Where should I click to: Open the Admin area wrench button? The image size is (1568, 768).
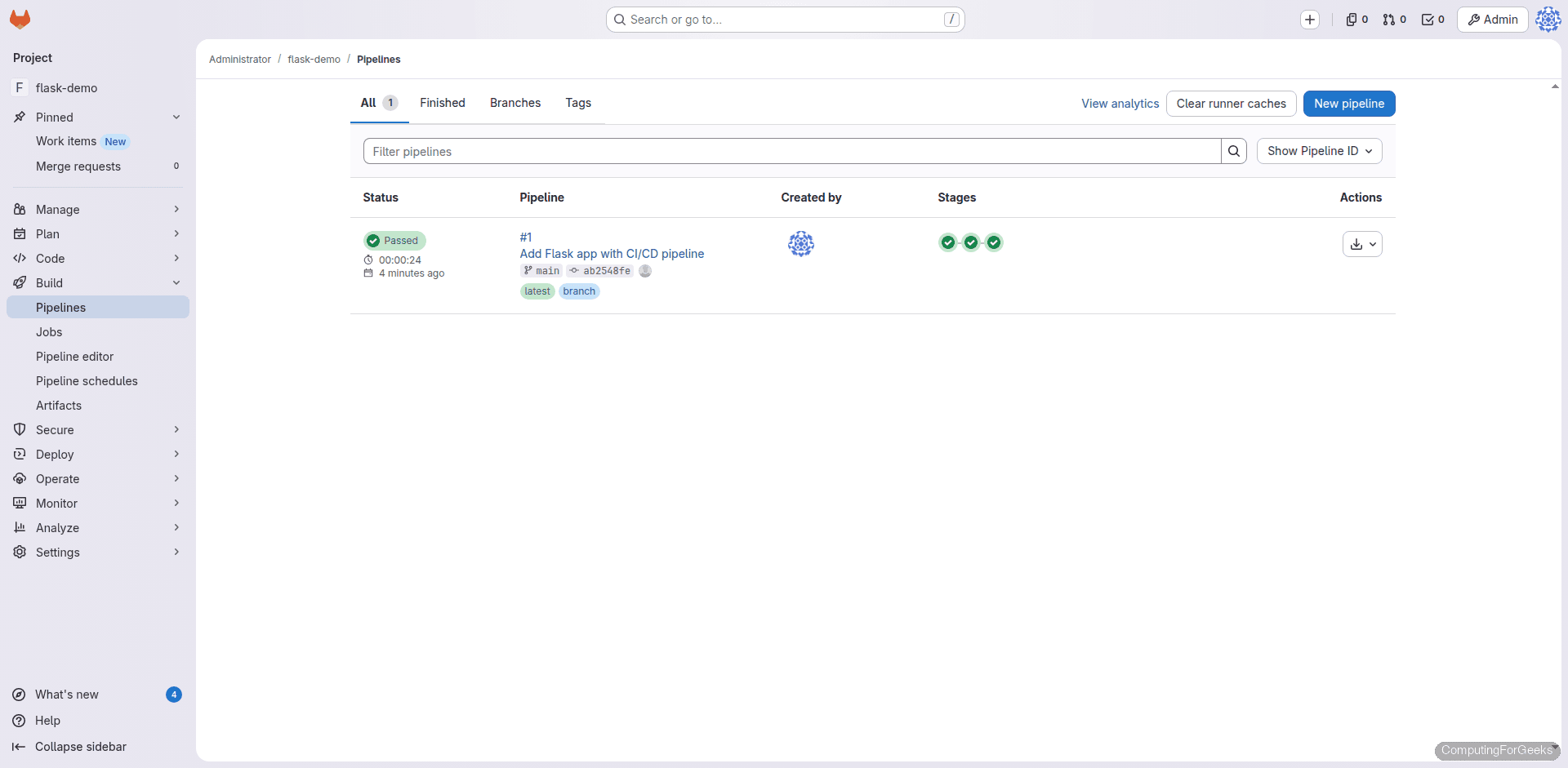click(x=1492, y=19)
